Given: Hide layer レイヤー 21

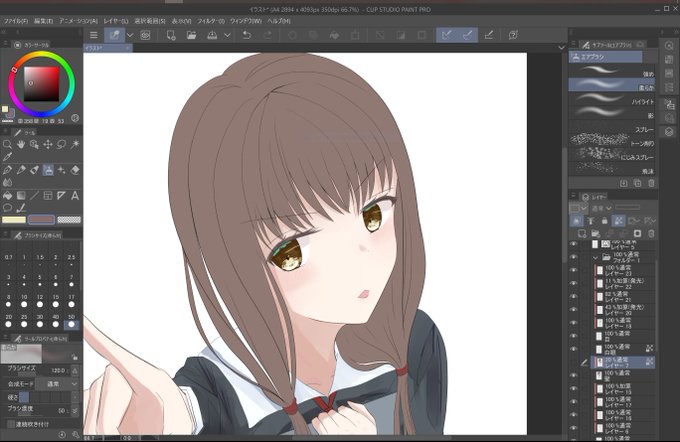Looking at the screenshot, I should point(574,296).
